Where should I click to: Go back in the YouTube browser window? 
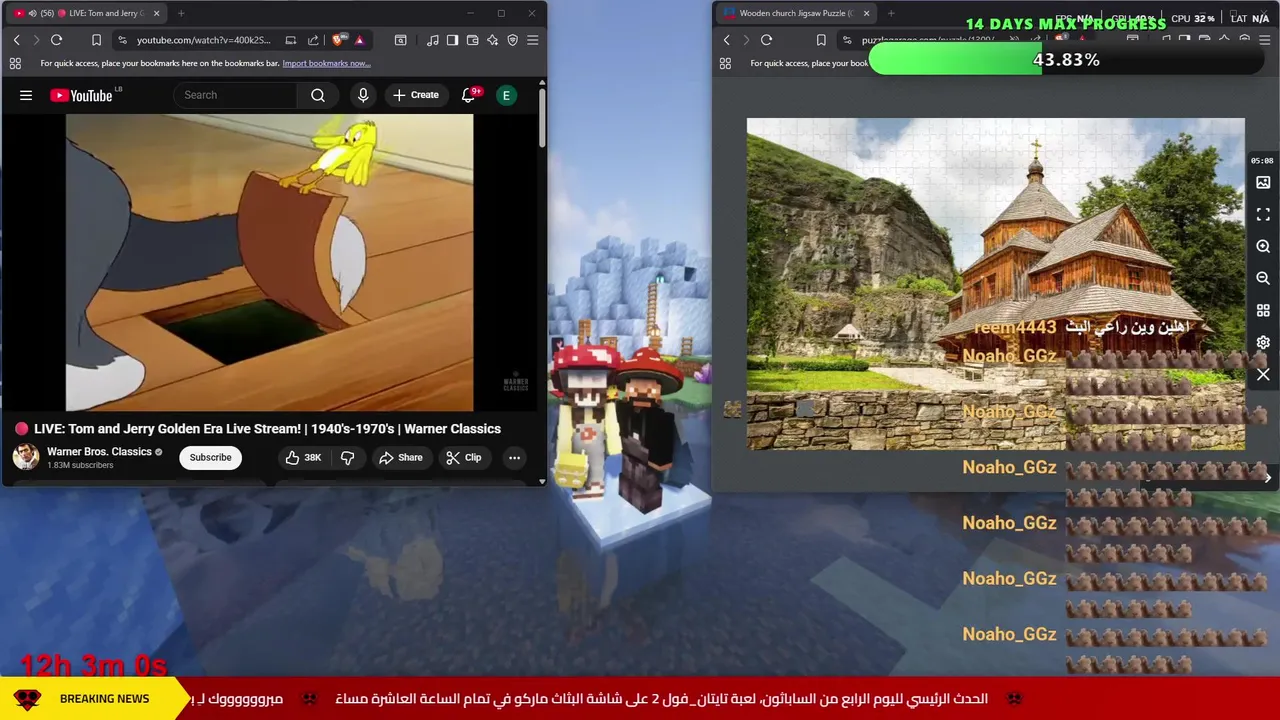coord(16,40)
